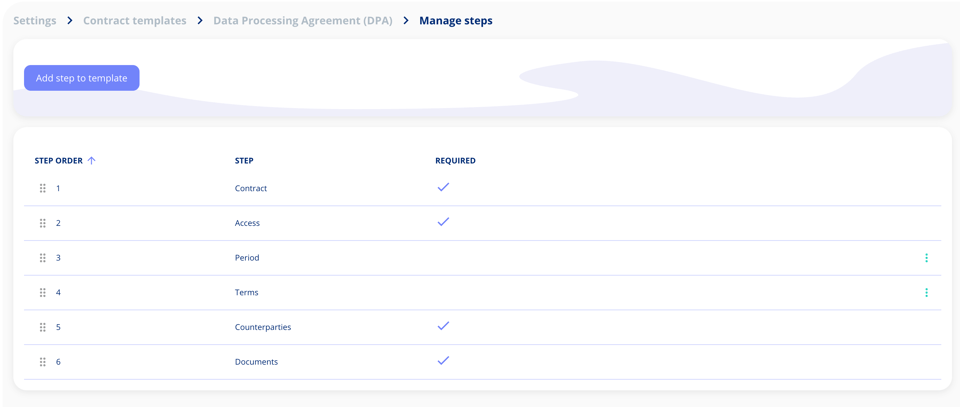Click the drag handle for step 6 Documents
Viewport: 960px width, 407px height.
[x=43, y=362]
